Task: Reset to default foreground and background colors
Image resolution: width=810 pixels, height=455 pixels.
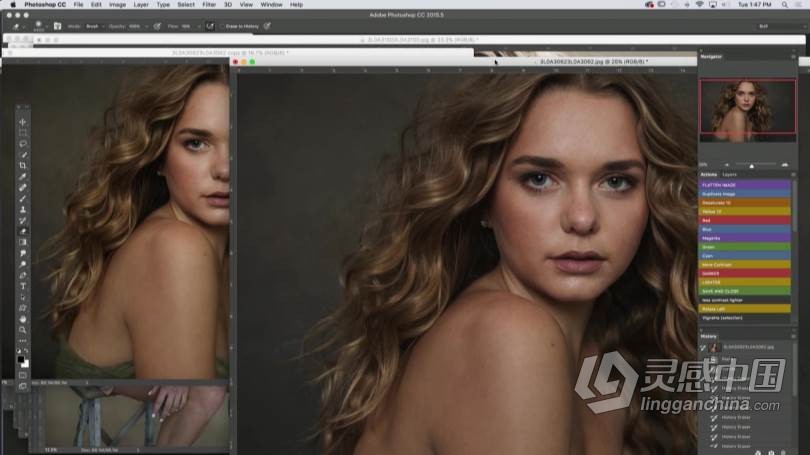Action: [x=19, y=351]
